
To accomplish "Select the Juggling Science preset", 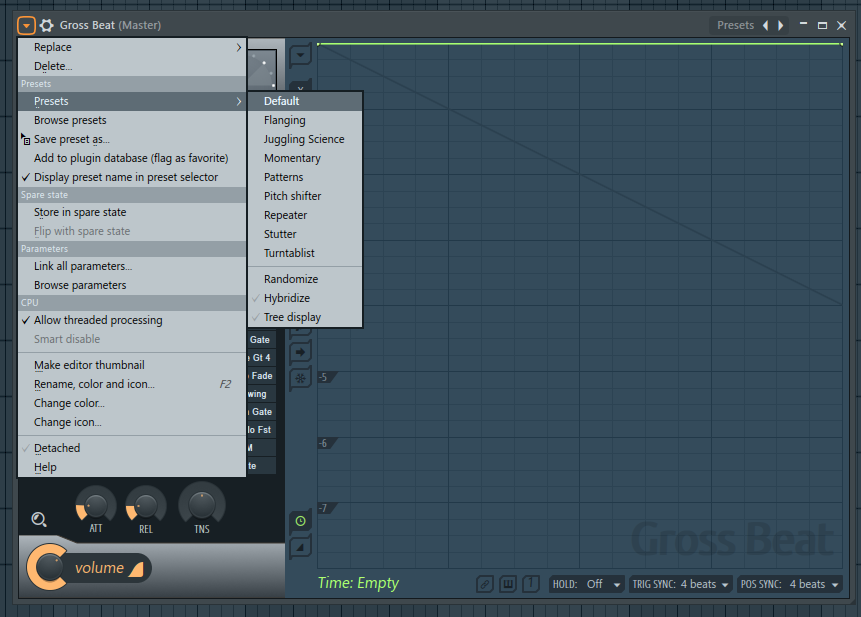I will (305, 139).
